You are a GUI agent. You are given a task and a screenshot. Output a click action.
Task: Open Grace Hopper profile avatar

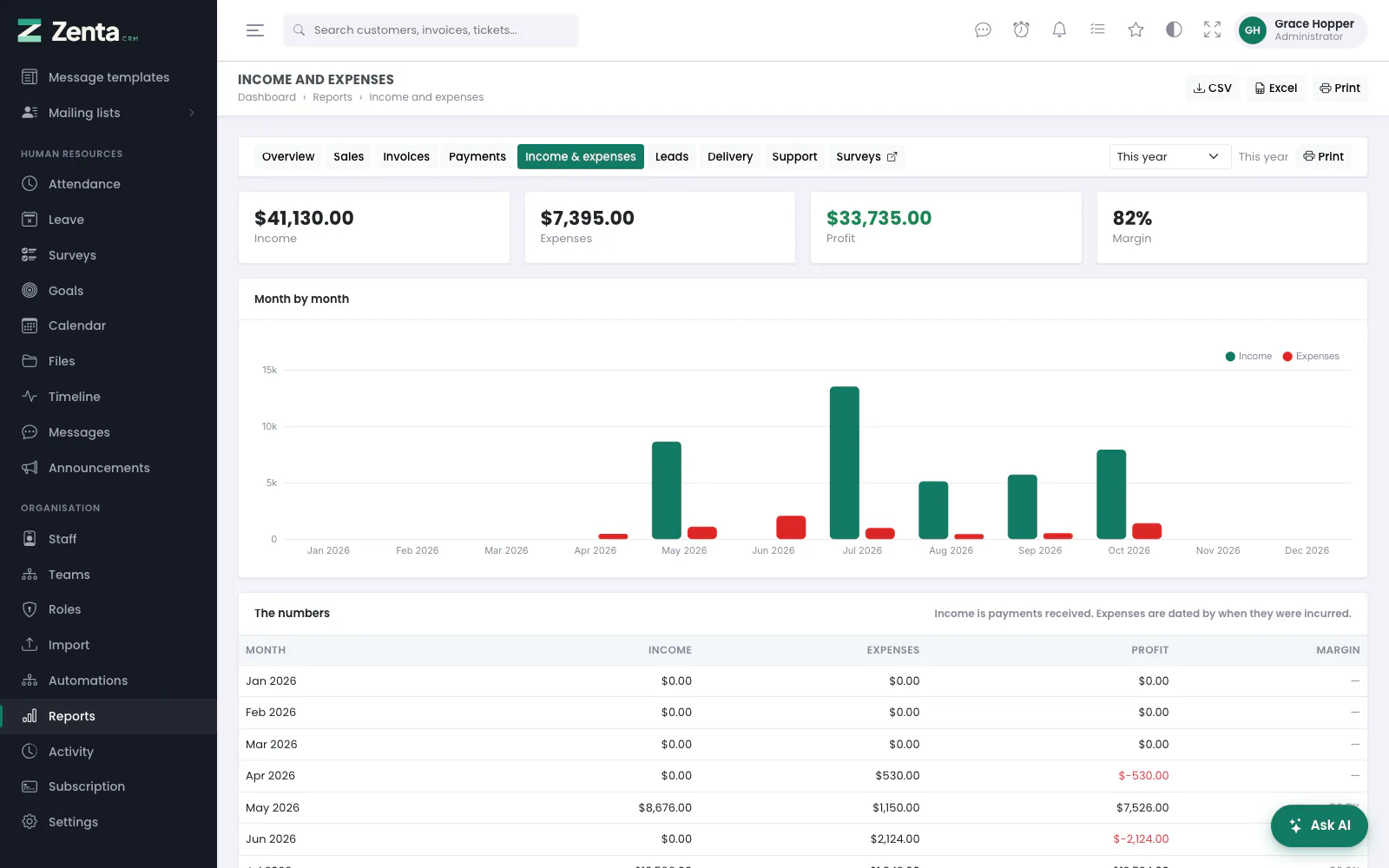coord(1252,30)
